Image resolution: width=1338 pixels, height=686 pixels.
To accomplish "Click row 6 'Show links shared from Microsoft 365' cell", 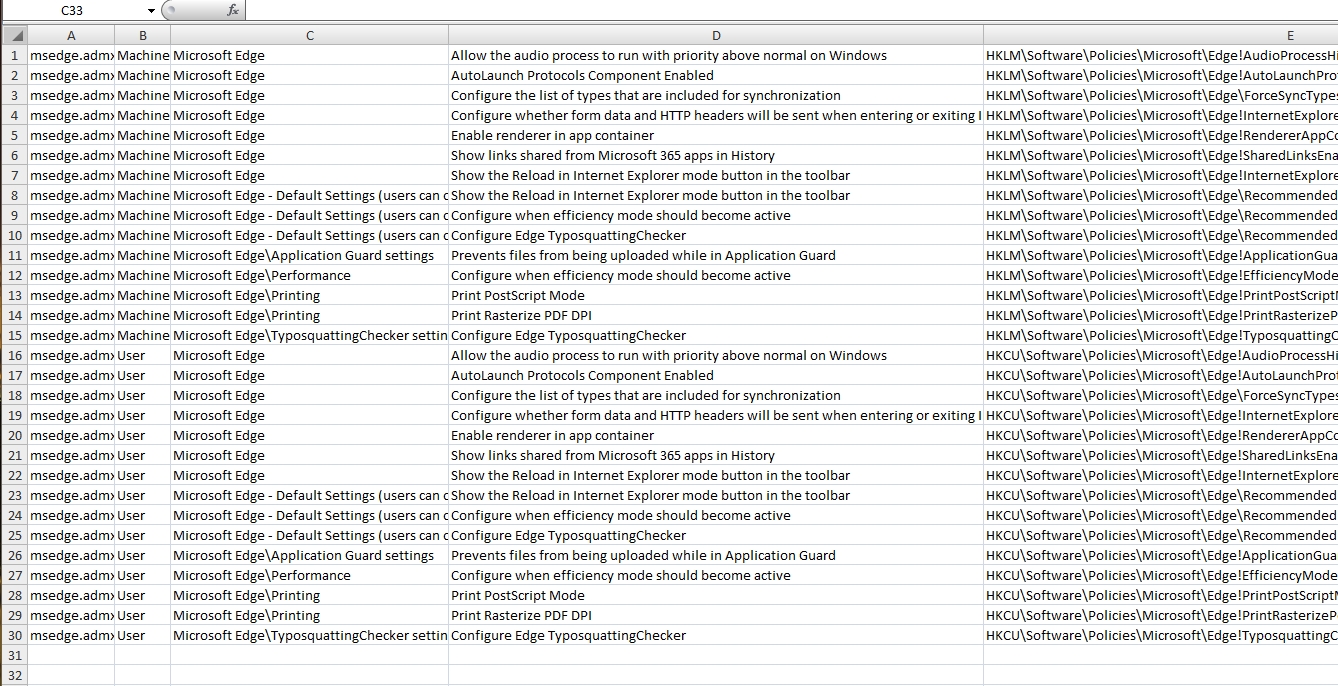I will coord(716,155).
